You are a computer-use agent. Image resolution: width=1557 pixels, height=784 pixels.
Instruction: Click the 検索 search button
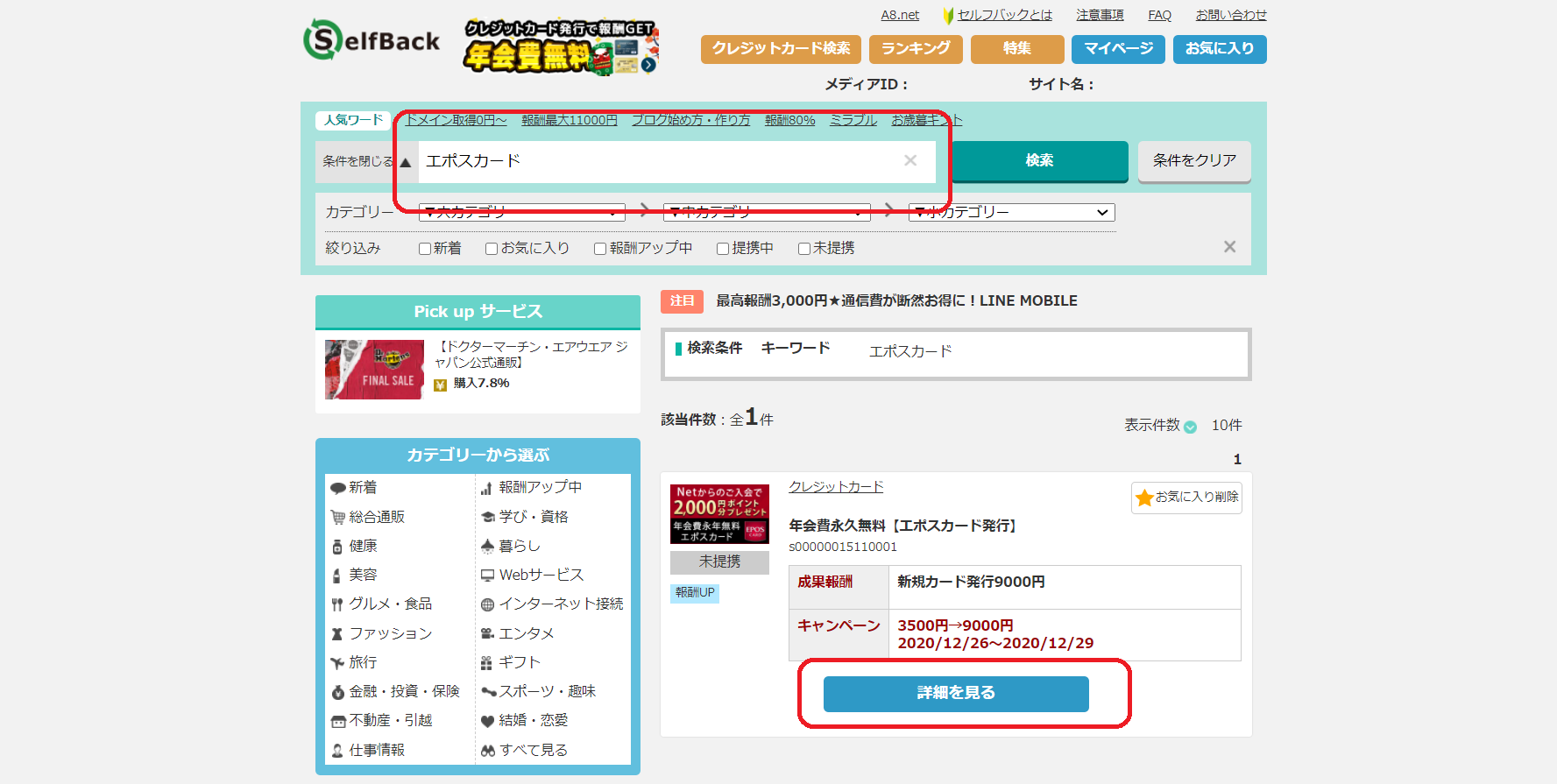1039,160
